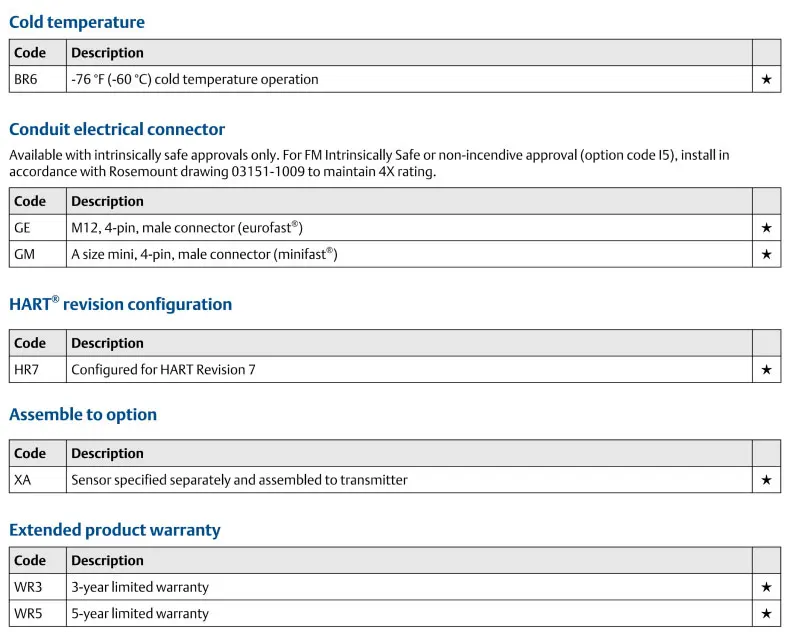
Task: Click the star icon in GM row
Action: click(x=766, y=254)
